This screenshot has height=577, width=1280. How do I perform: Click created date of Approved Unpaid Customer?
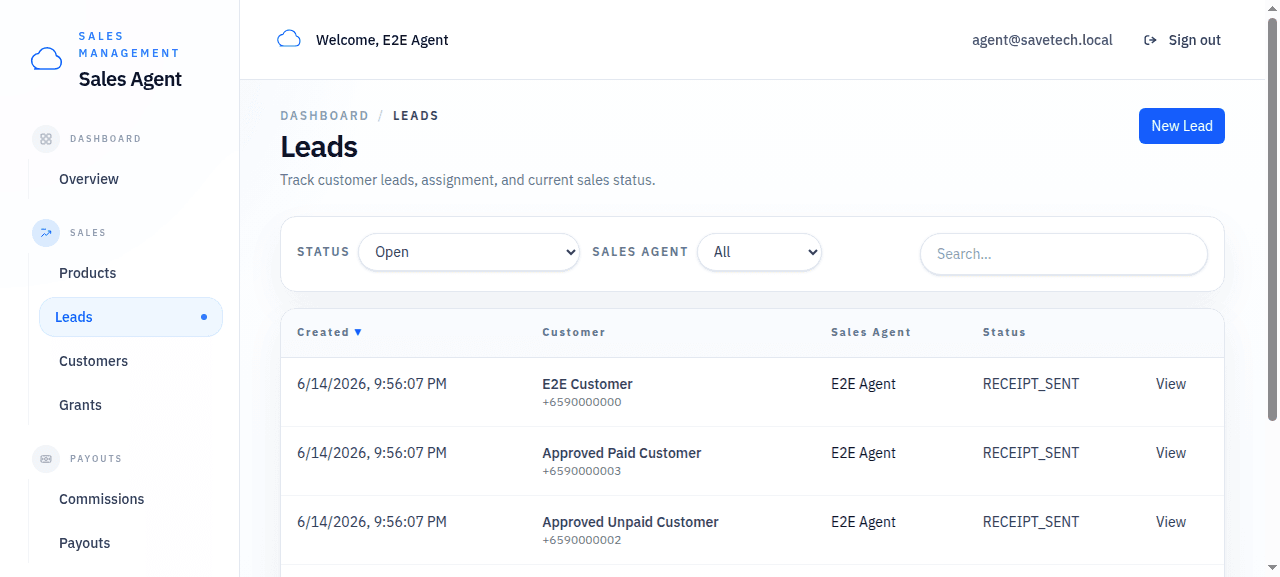372,522
